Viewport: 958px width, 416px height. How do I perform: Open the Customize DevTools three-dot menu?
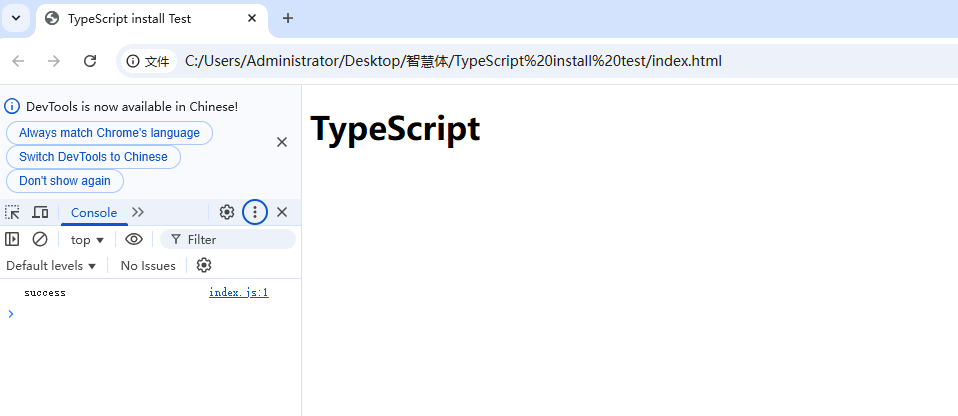pos(255,213)
